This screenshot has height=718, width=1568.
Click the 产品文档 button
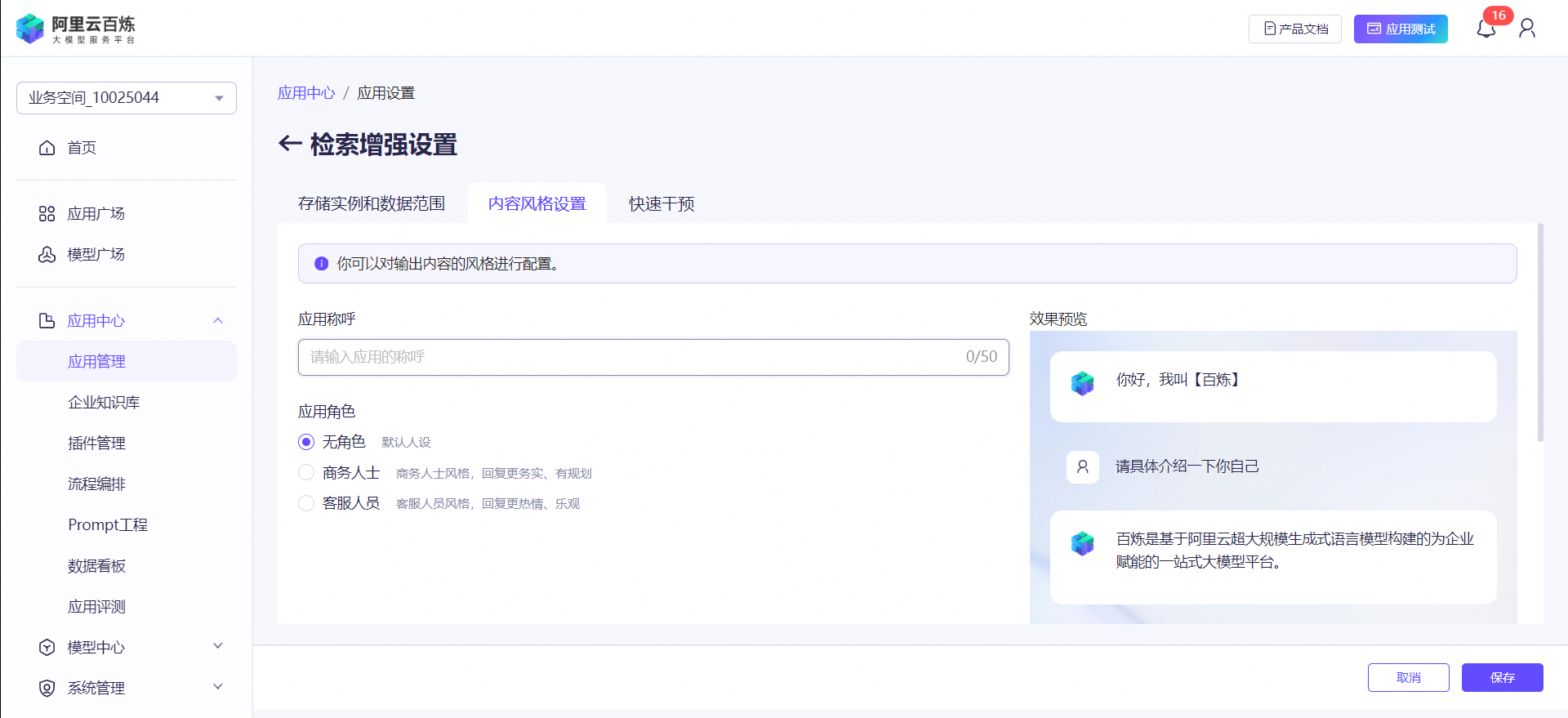1295,29
